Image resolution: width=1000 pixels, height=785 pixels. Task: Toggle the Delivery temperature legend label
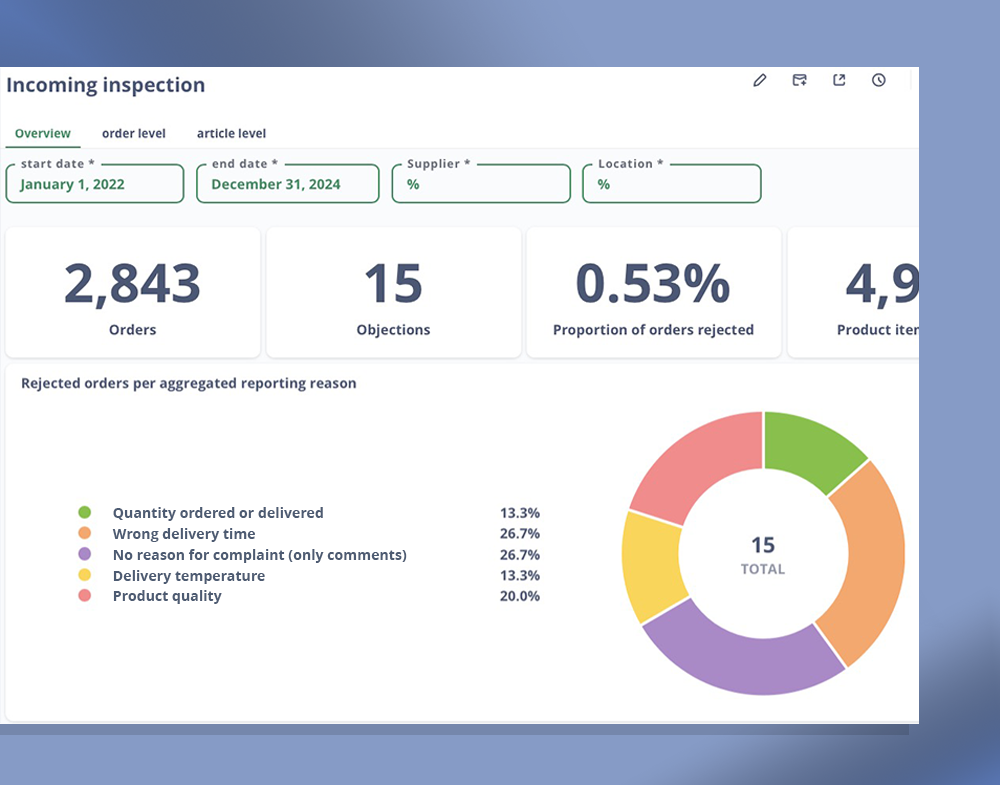188,576
